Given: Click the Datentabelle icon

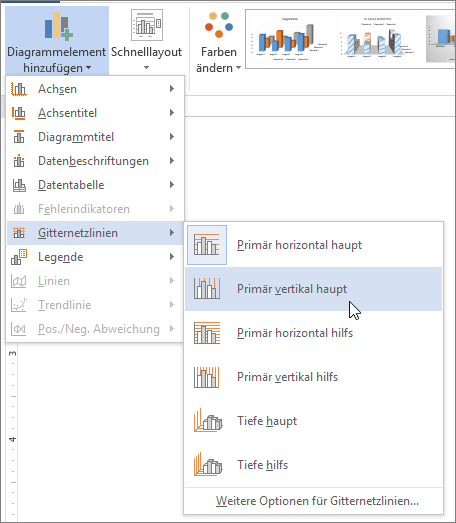Looking at the screenshot, I should click(x=19, y=185).
